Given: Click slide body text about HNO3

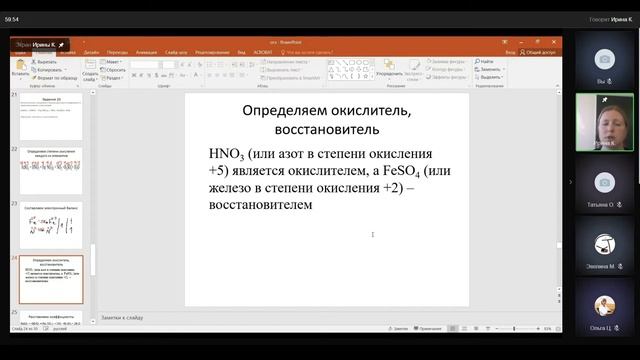Looking at the screenshot, I should tap(330, 179).
